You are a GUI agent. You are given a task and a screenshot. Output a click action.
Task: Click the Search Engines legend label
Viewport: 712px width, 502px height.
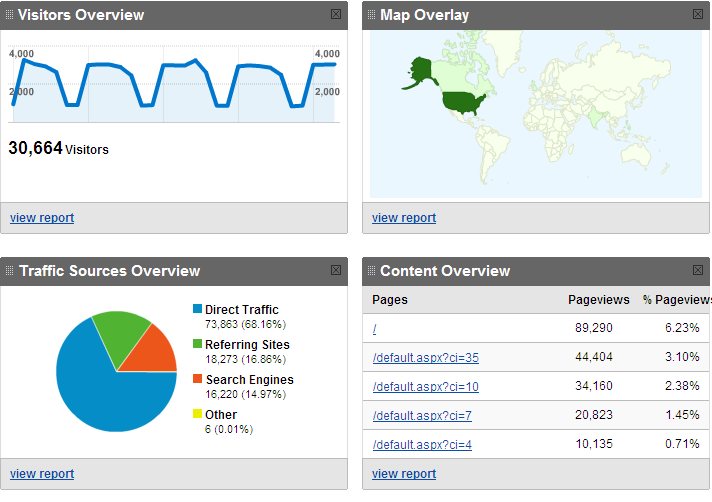(x=249, y=379)
